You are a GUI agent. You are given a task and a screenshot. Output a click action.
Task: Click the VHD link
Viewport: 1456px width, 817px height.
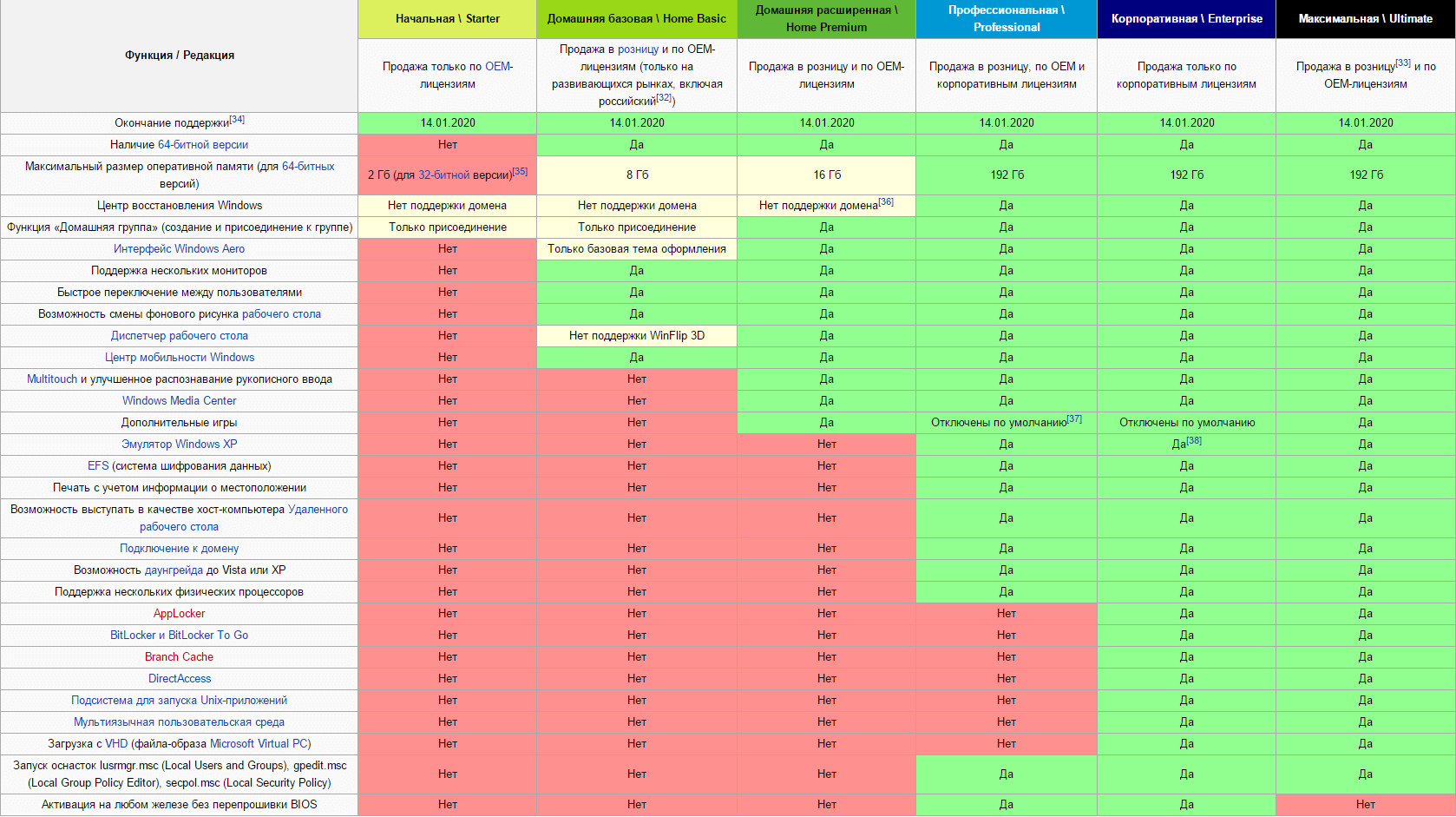click(116, 743)
